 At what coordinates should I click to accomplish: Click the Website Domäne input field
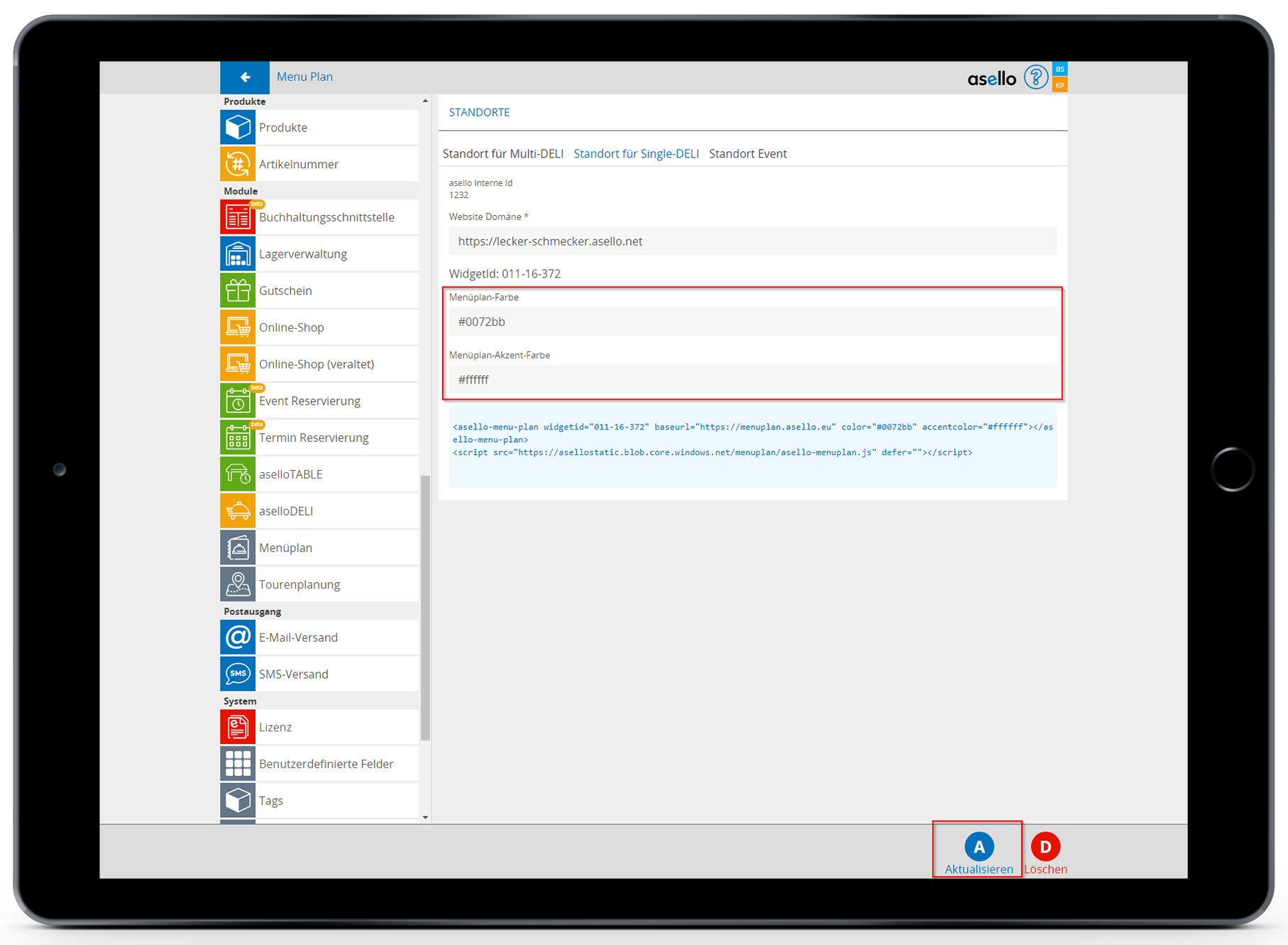pos(752,241)
